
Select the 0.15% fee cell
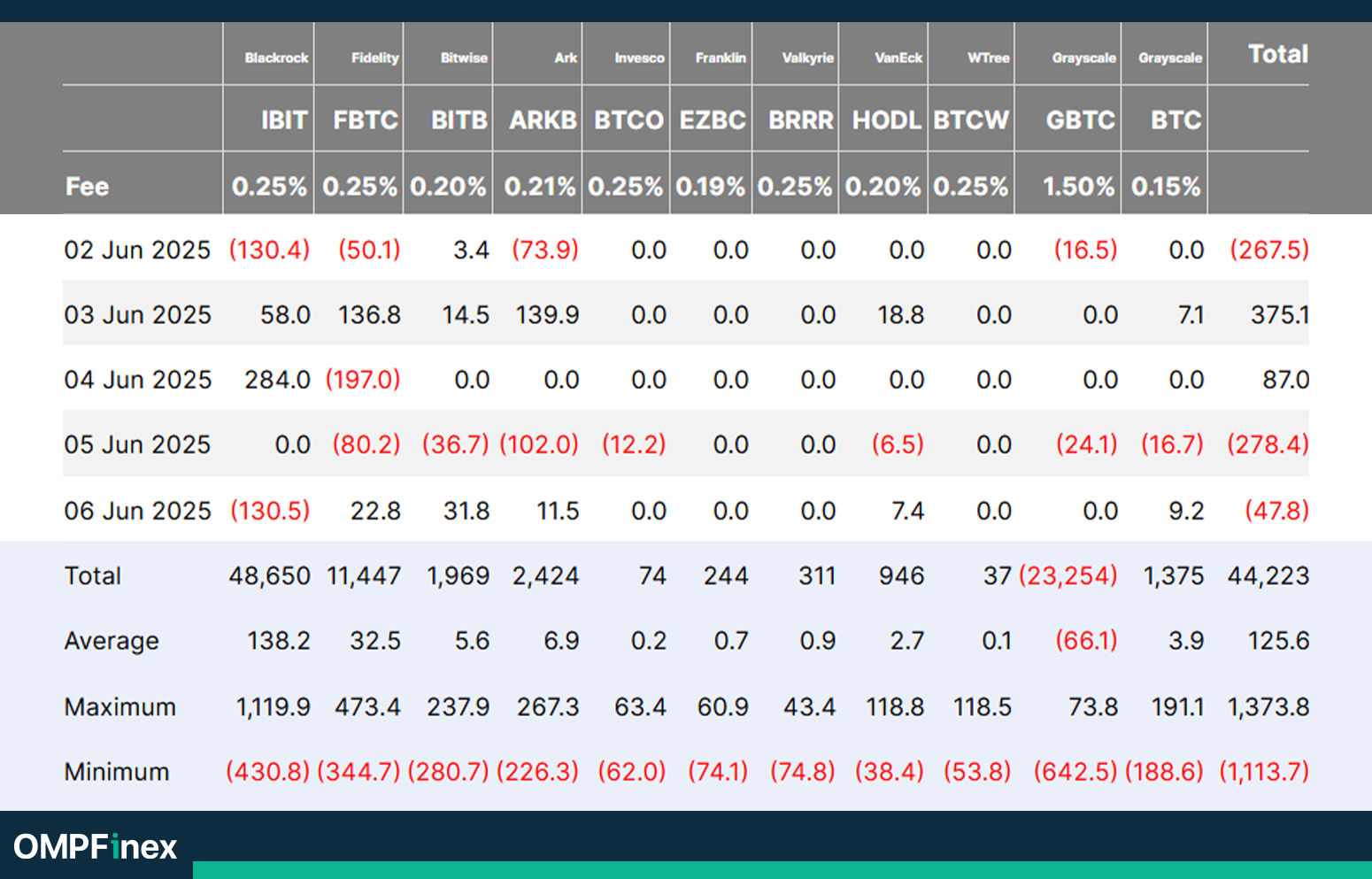click(x=1166, y=187)
